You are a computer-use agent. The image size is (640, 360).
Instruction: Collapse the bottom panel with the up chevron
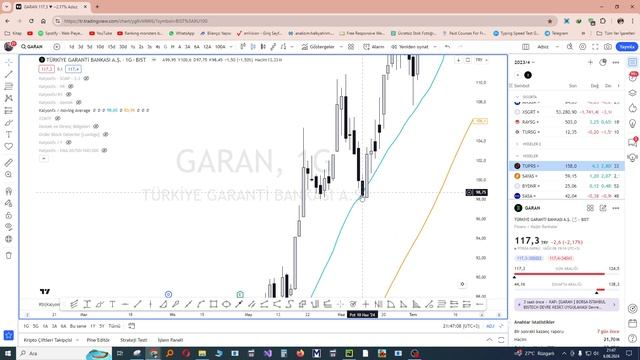(x=489, y=340)
